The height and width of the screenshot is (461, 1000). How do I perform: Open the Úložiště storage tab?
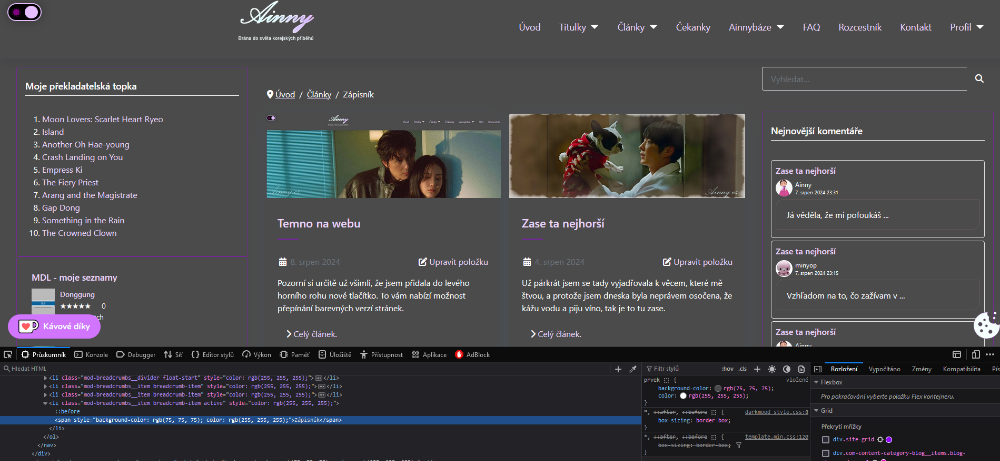335,355
